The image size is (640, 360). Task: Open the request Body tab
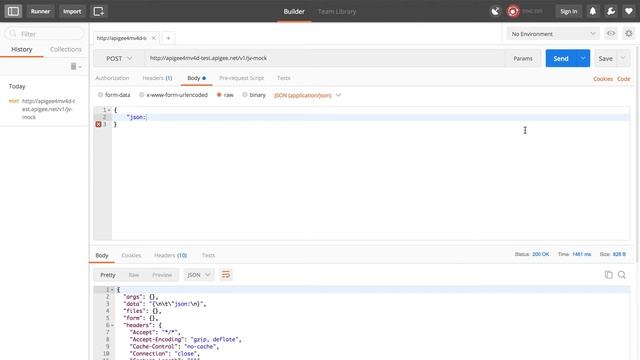pyautogui.click(x=196, y=78)
